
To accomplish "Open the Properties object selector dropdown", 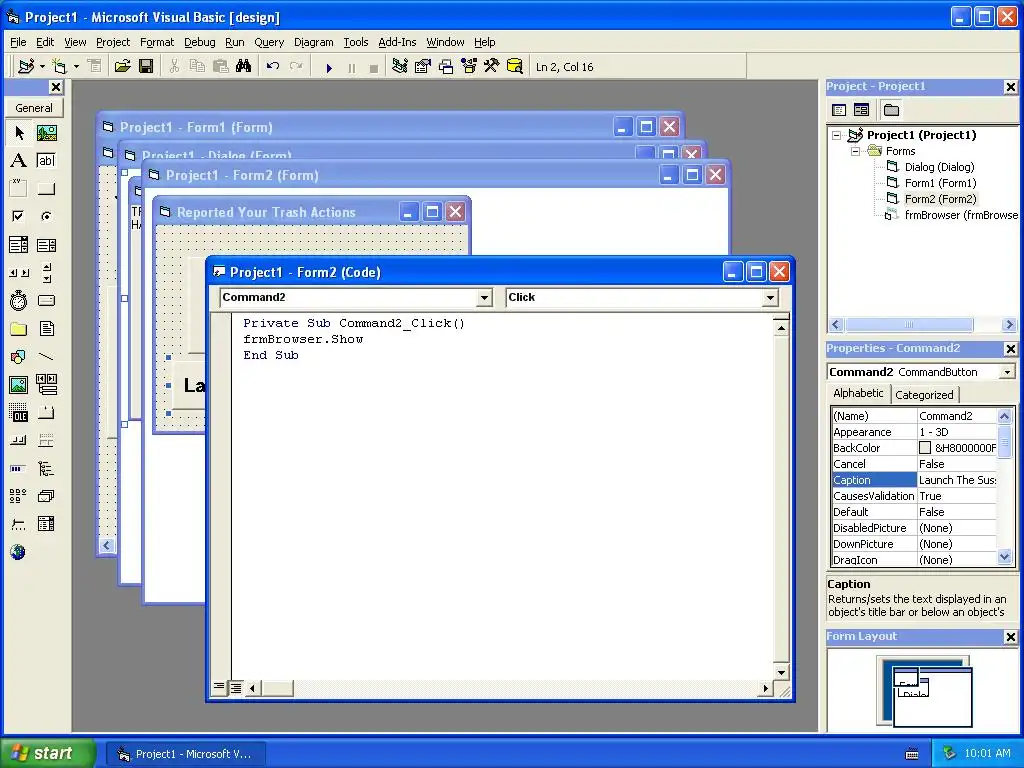I will click(1007, 372).
